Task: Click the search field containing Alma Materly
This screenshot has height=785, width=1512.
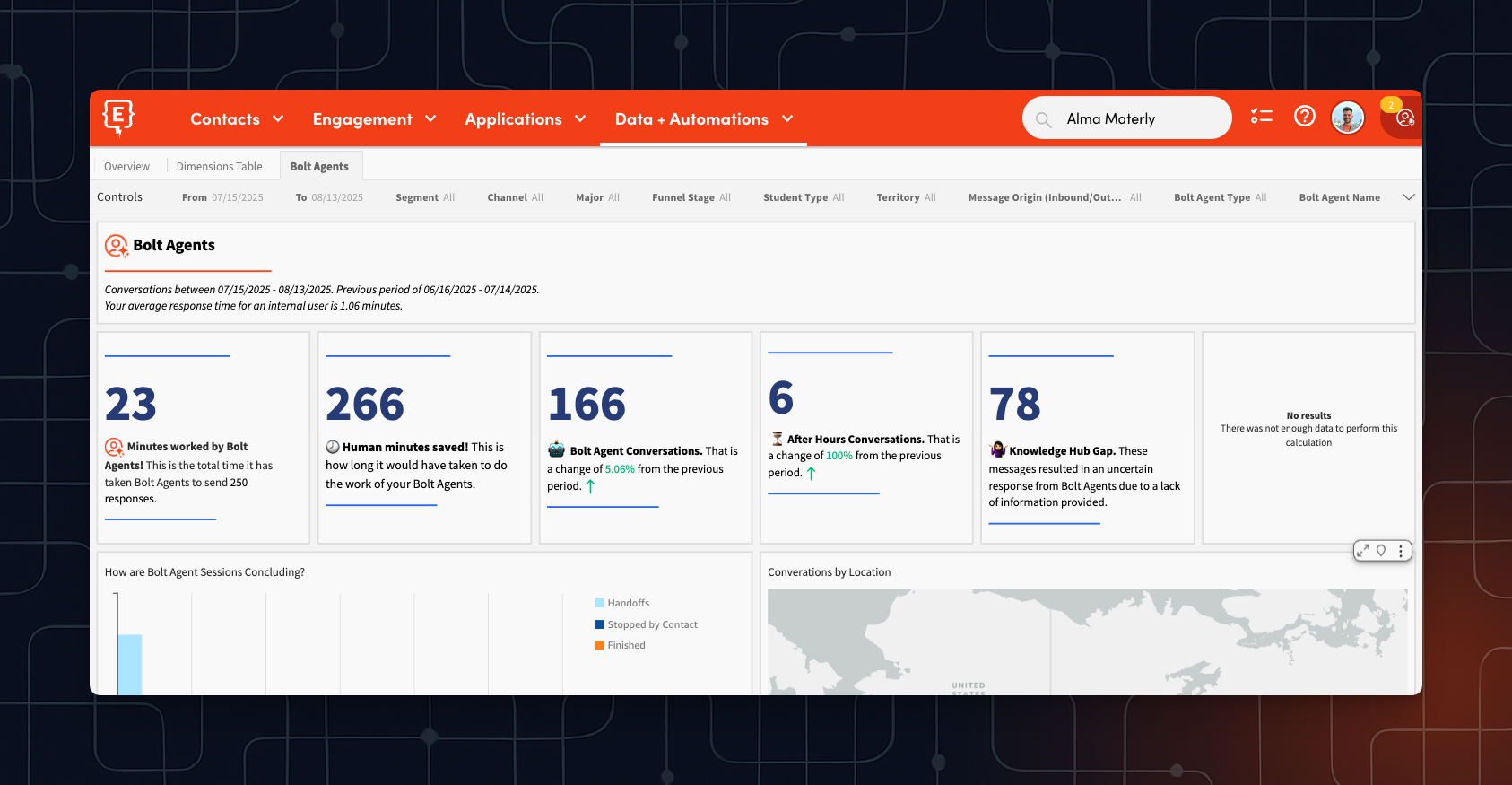Action: 1127,118
